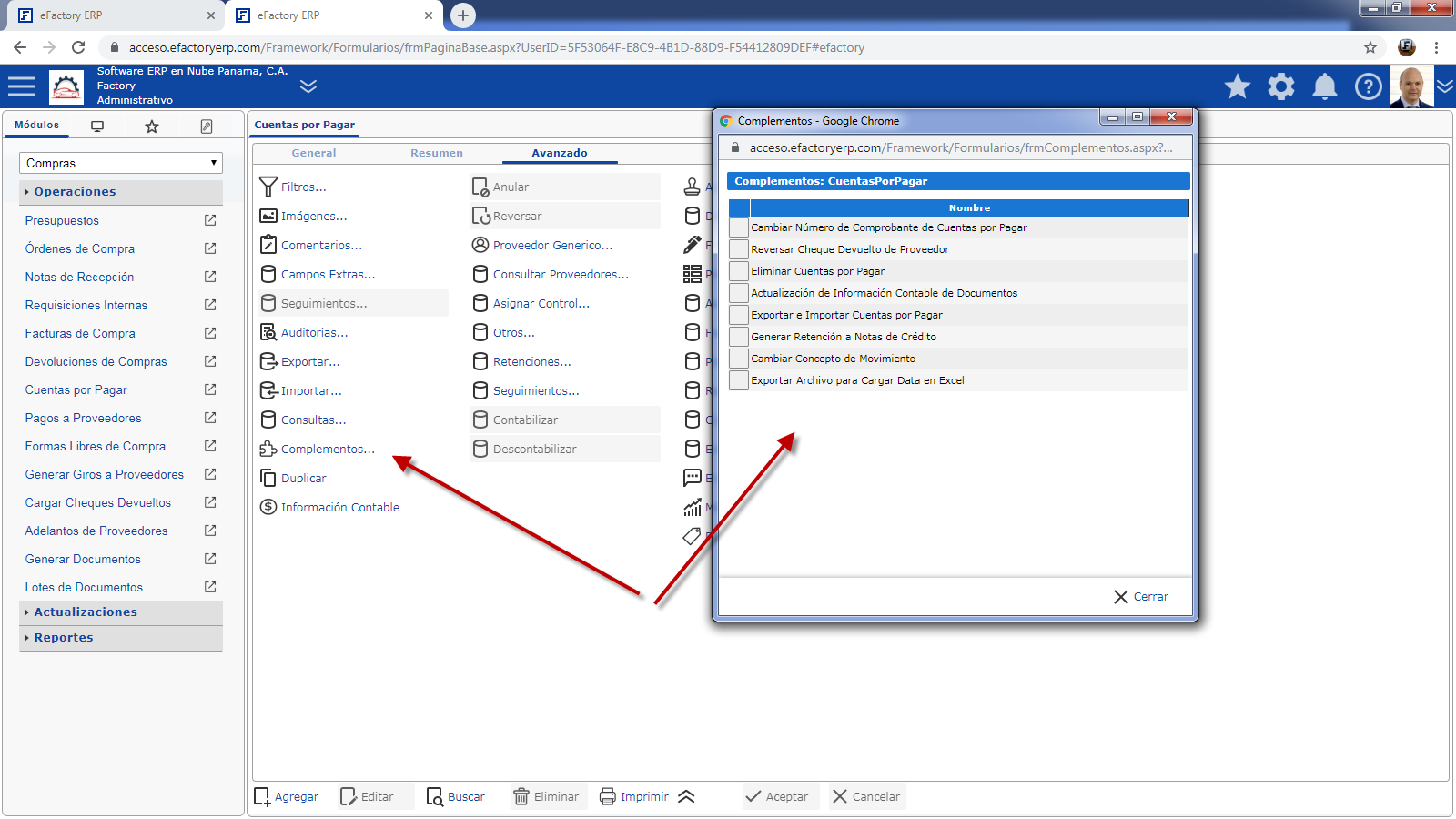Viewport: 1456px width, 819px height.
Task: Select the Avanzado tab
Action: point(560,153)
